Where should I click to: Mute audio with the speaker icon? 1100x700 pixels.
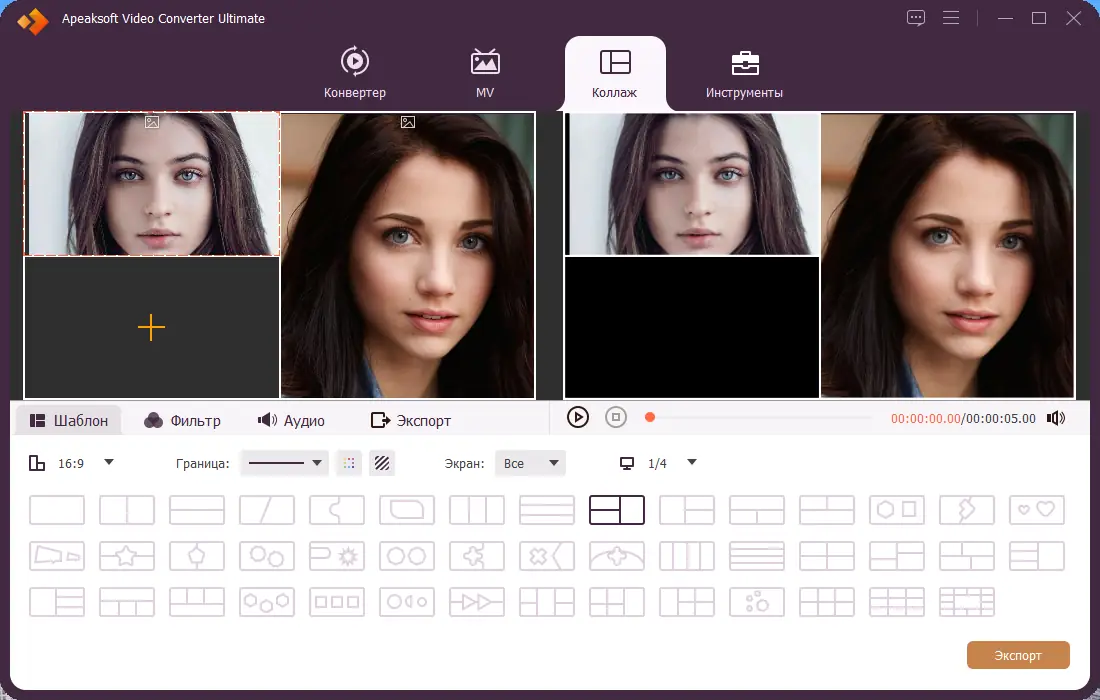[x=1056, y=419]
